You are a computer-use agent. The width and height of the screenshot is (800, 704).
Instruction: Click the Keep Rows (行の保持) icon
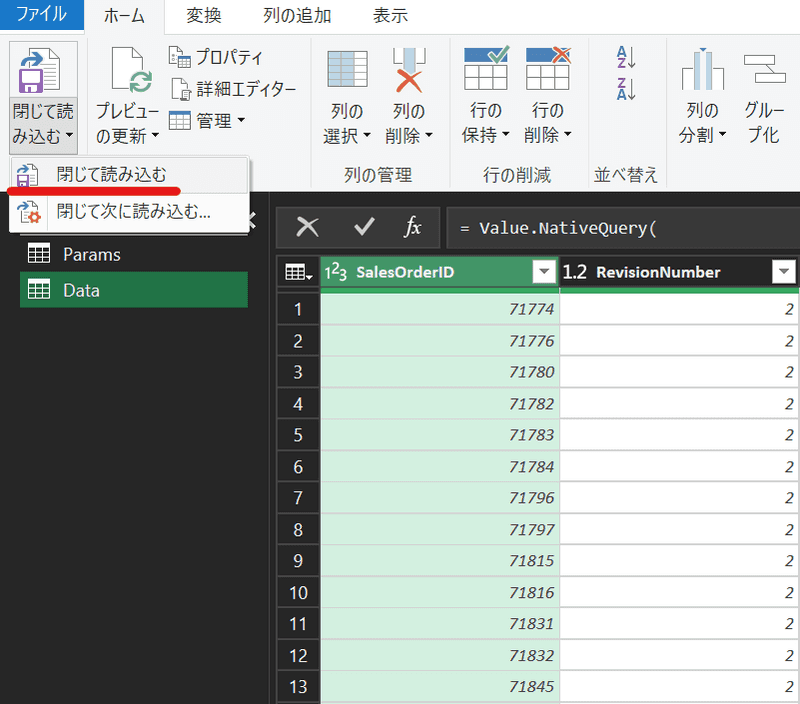coord(486,72)
